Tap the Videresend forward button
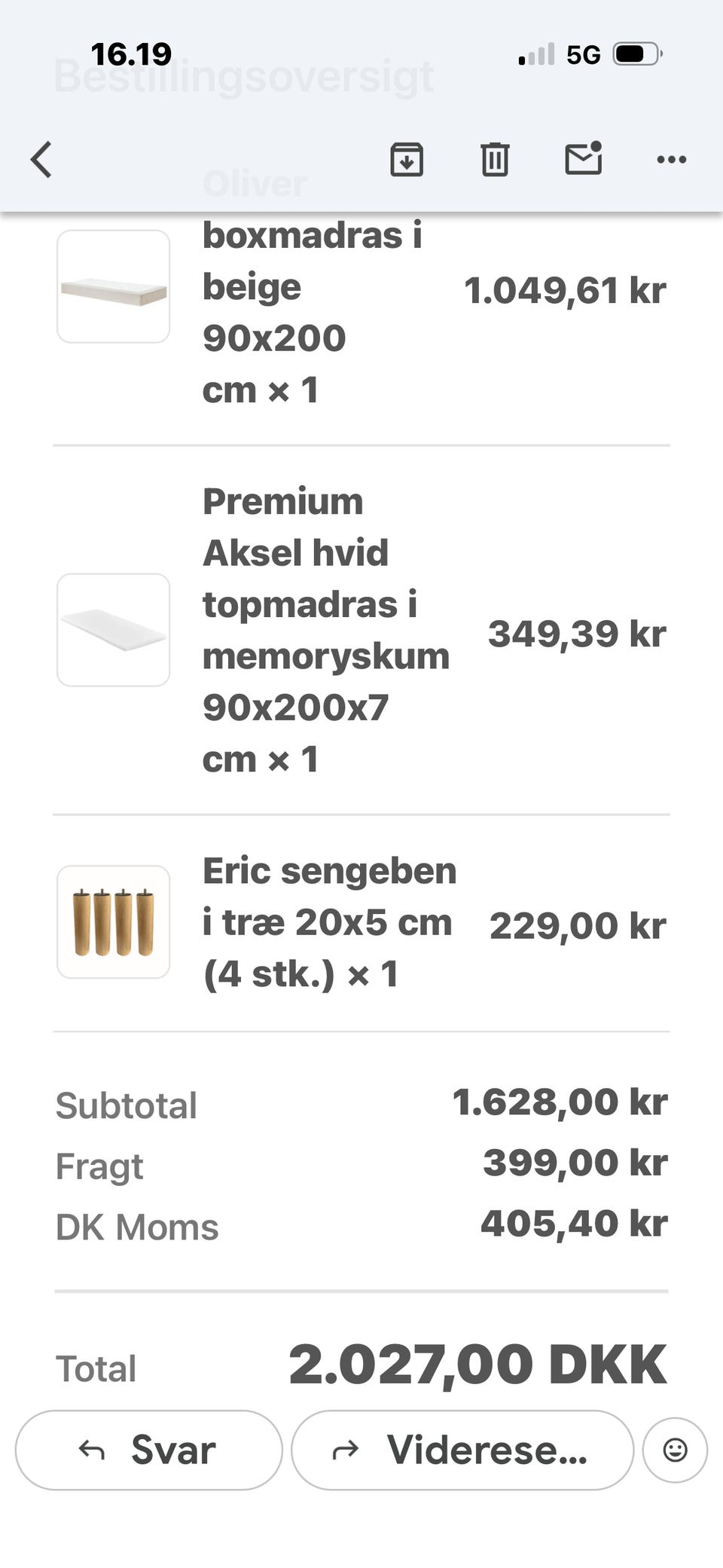This screenshot has width=723, height=1568. 462,1450
